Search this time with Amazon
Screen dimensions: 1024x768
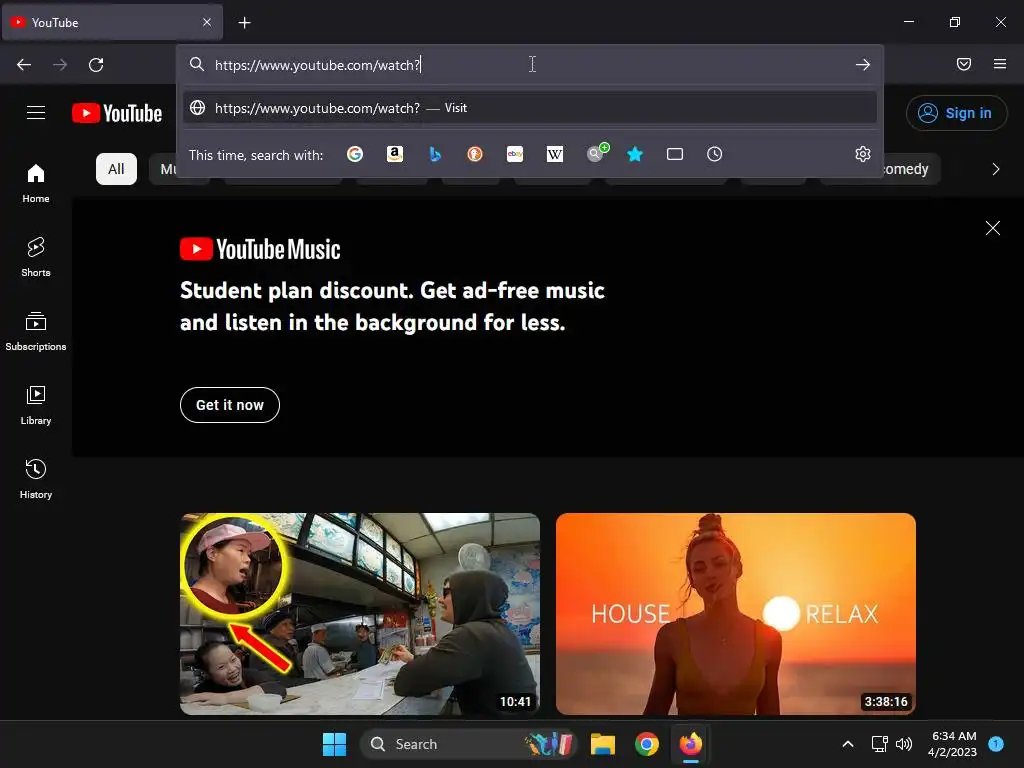click(x=394, y=154)
